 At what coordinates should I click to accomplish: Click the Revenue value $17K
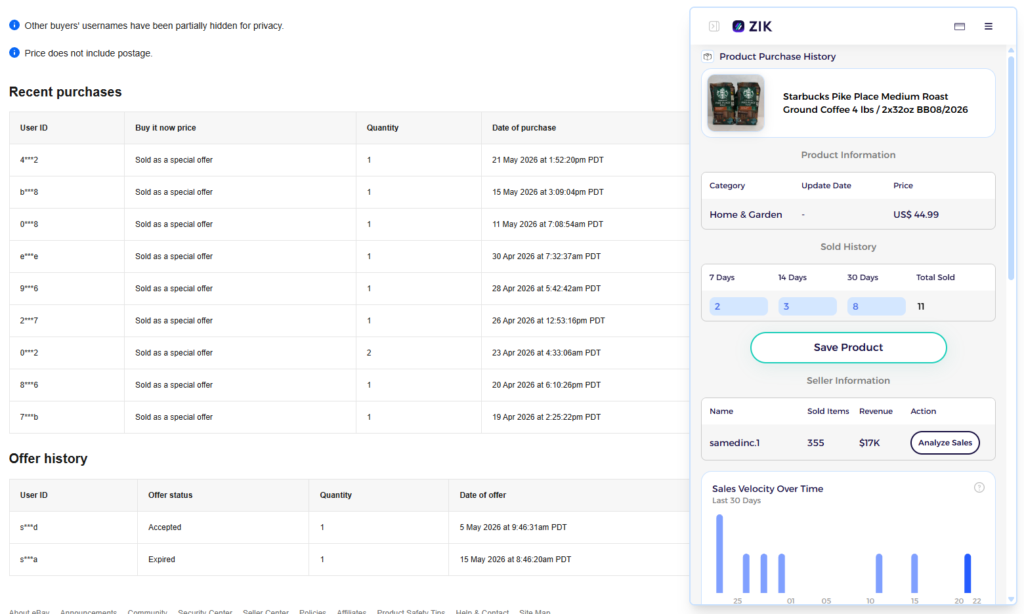tap(869, 443)
